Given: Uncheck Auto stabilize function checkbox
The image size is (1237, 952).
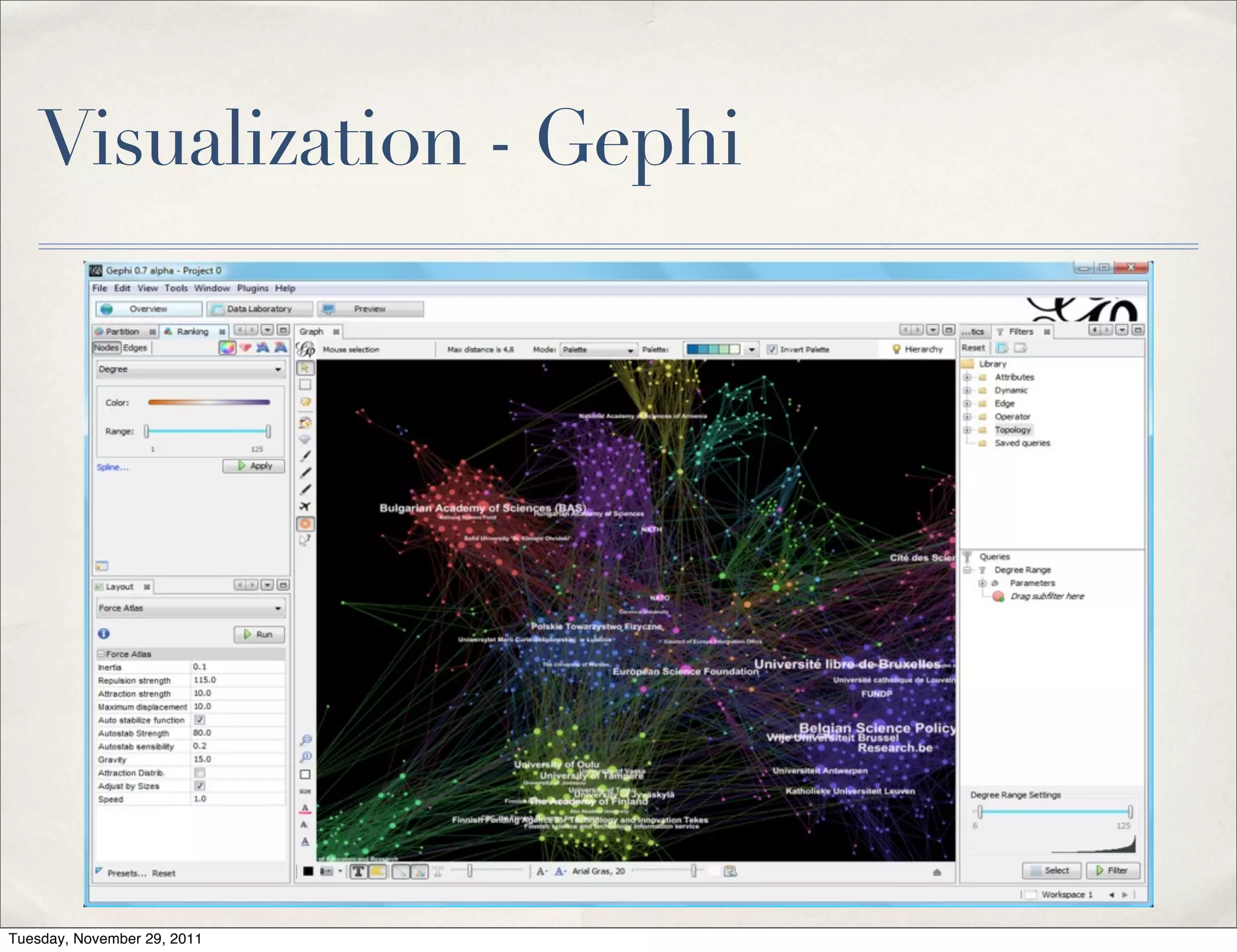Looking at the screenshot, I should coord(200,719).
